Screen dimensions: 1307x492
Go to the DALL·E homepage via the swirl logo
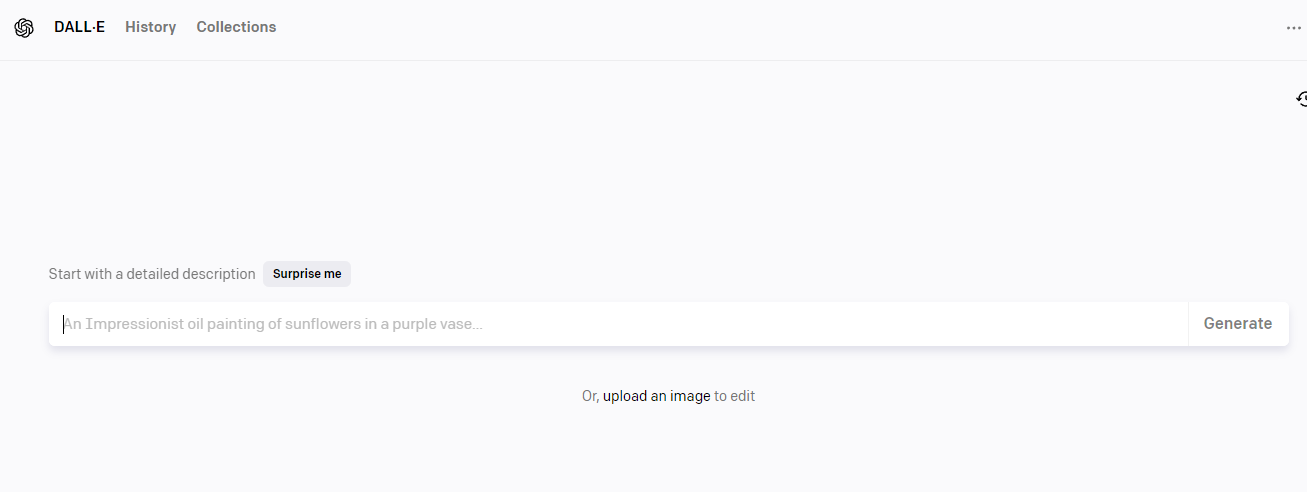(24, 28)
